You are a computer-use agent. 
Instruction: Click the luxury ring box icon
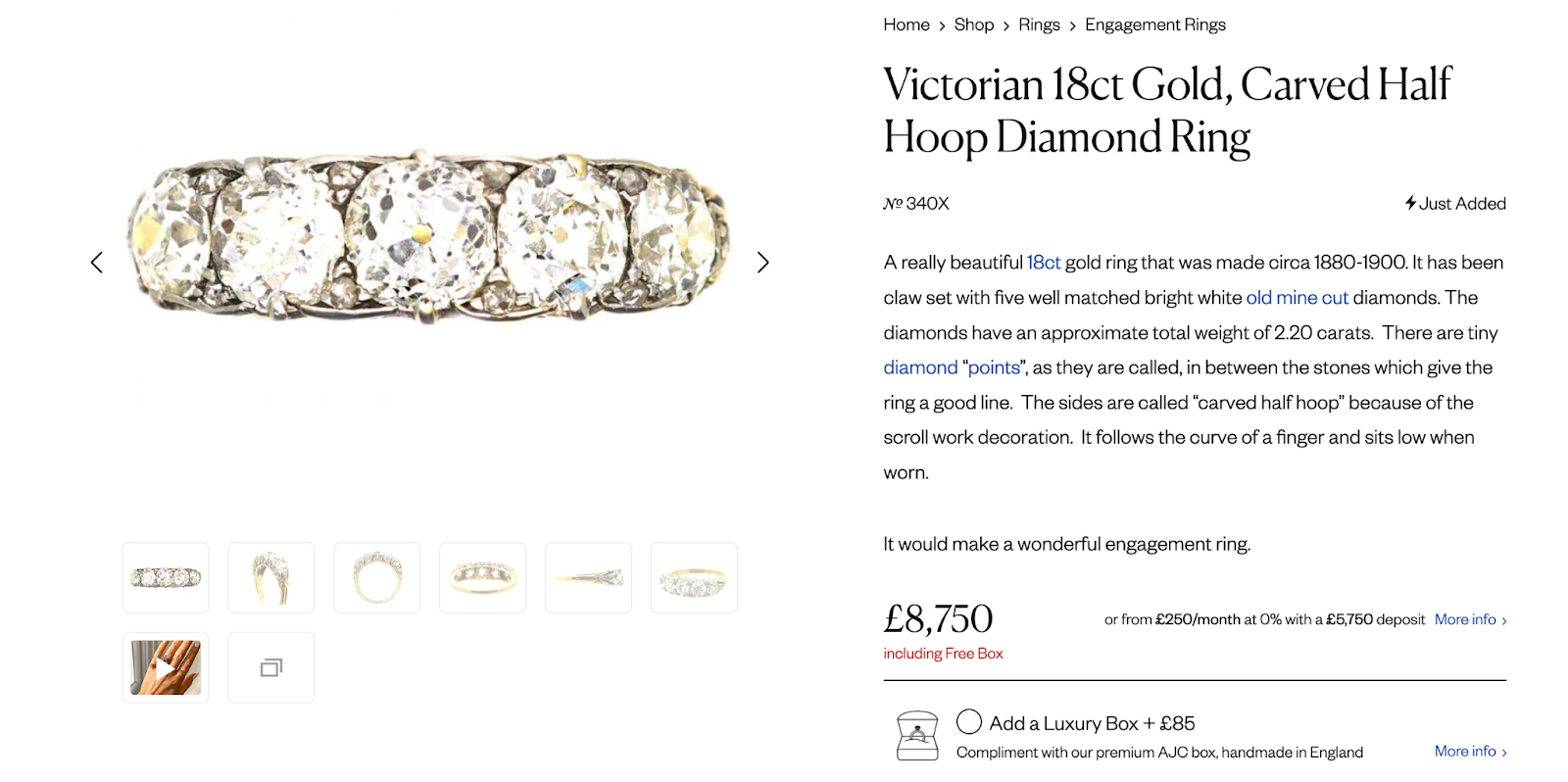click(x=917, y=736)
